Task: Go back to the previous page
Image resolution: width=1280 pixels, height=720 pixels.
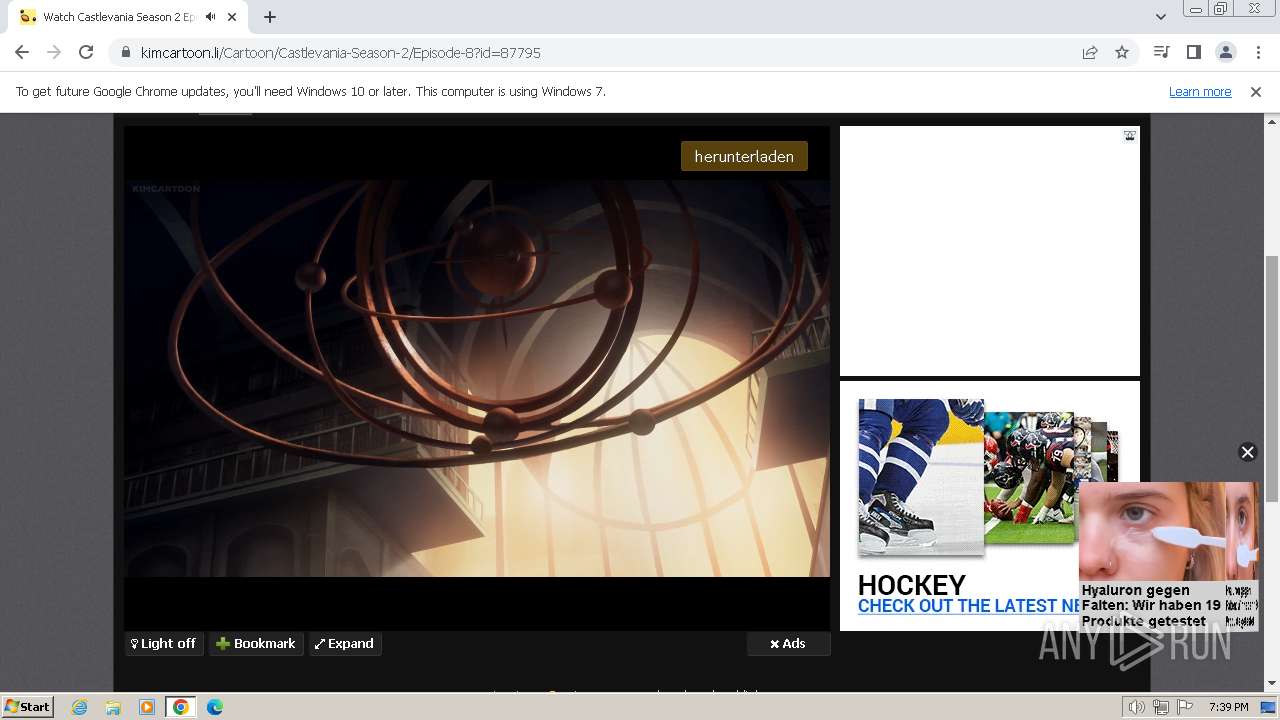Action: [22, 52]
